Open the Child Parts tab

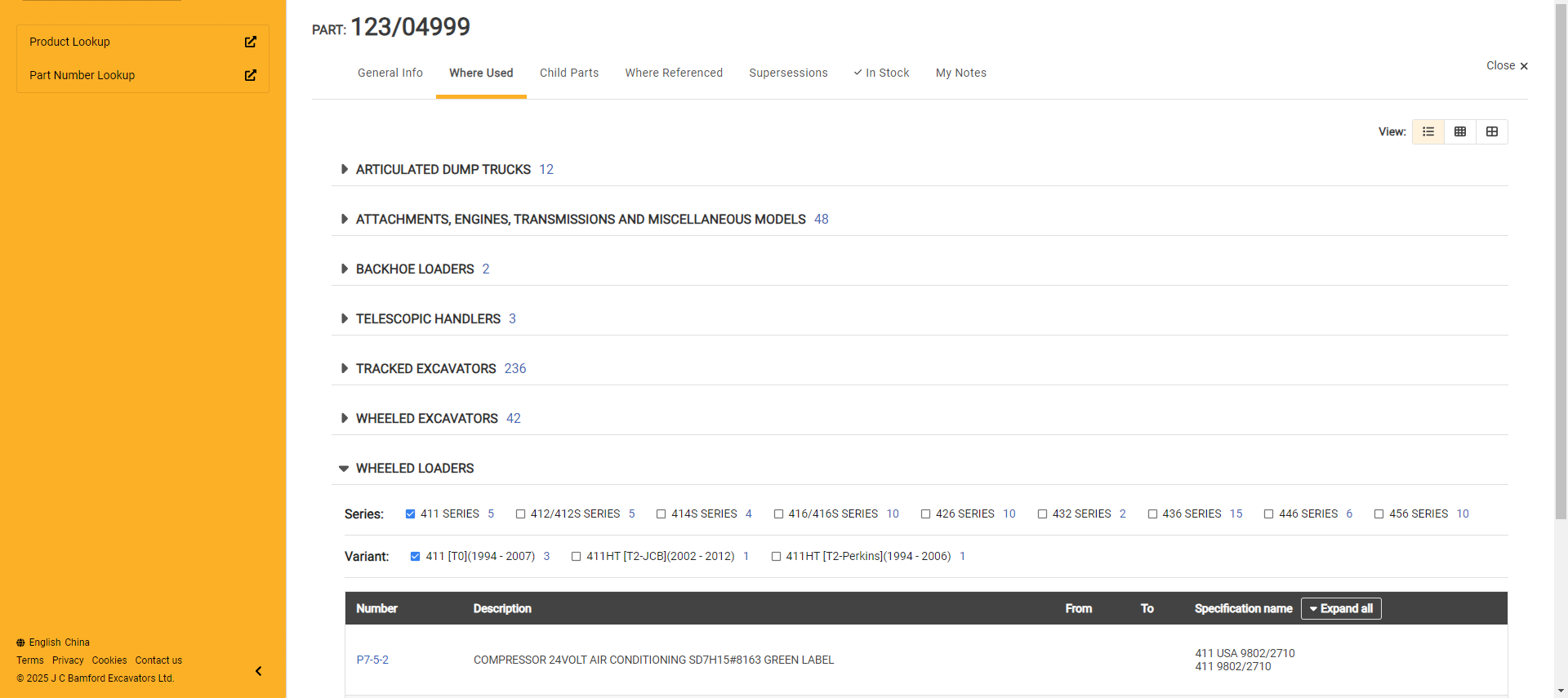point(569,73)
